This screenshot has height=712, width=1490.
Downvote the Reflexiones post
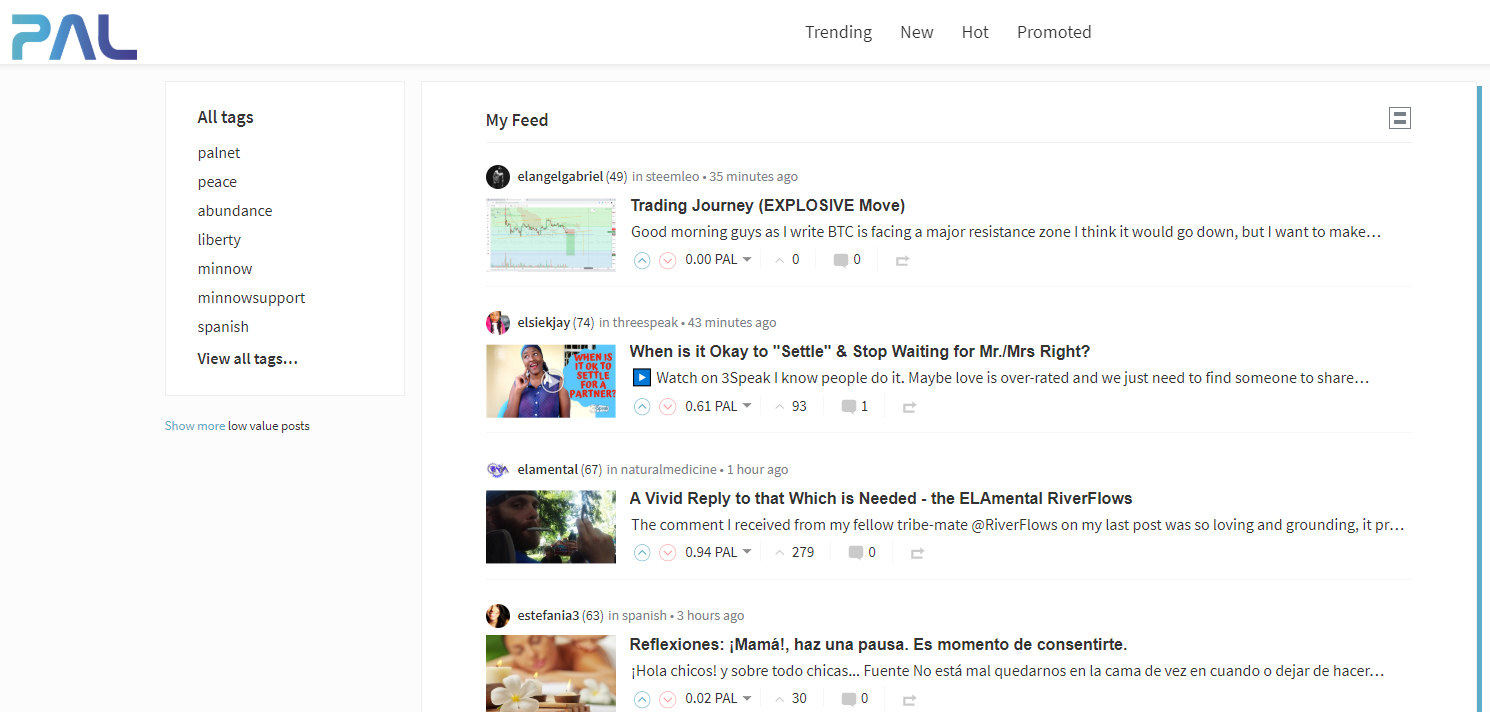pyautogui.click(x=667, y=699)
